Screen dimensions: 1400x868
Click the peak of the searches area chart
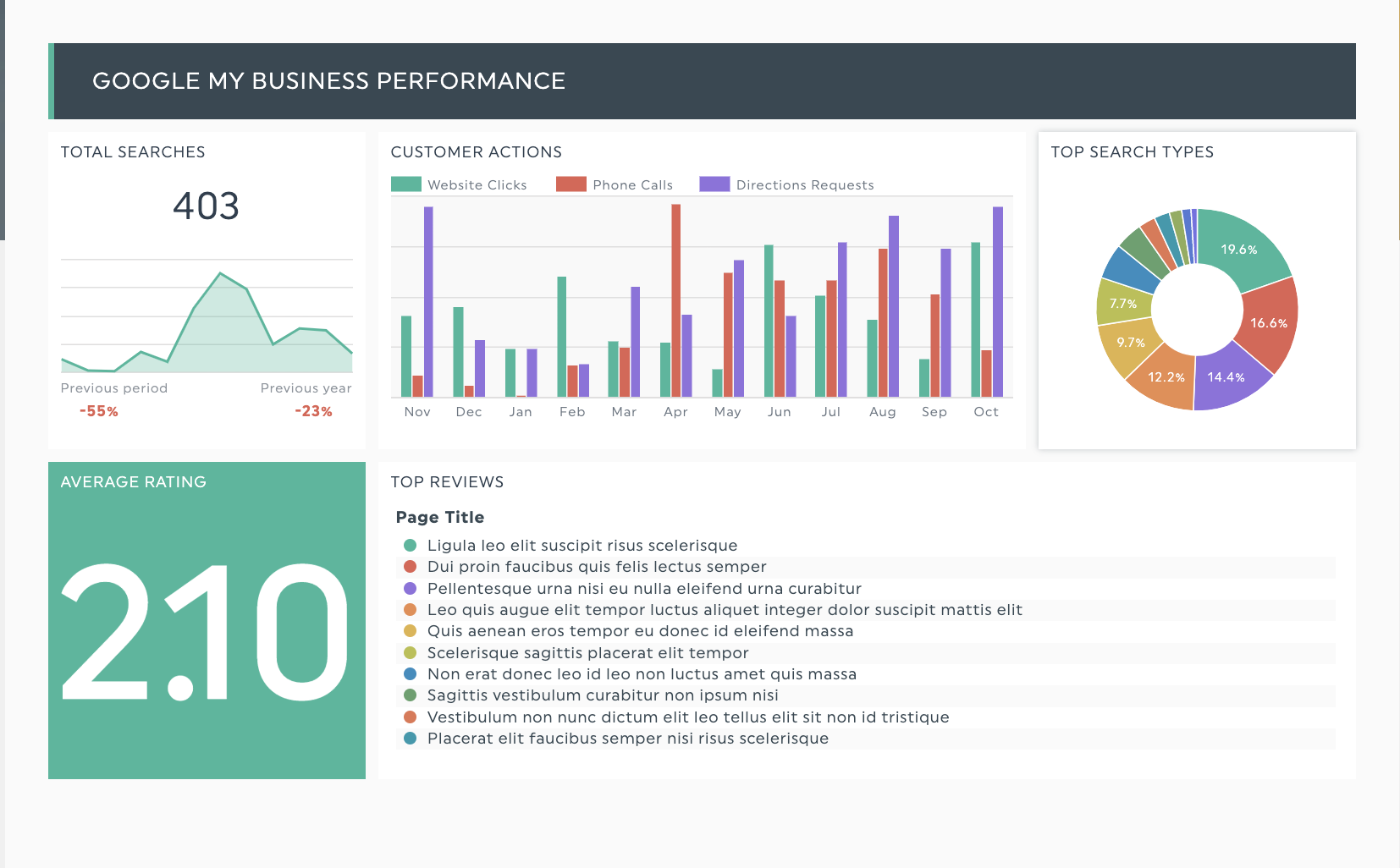click(x=220, y=273)
